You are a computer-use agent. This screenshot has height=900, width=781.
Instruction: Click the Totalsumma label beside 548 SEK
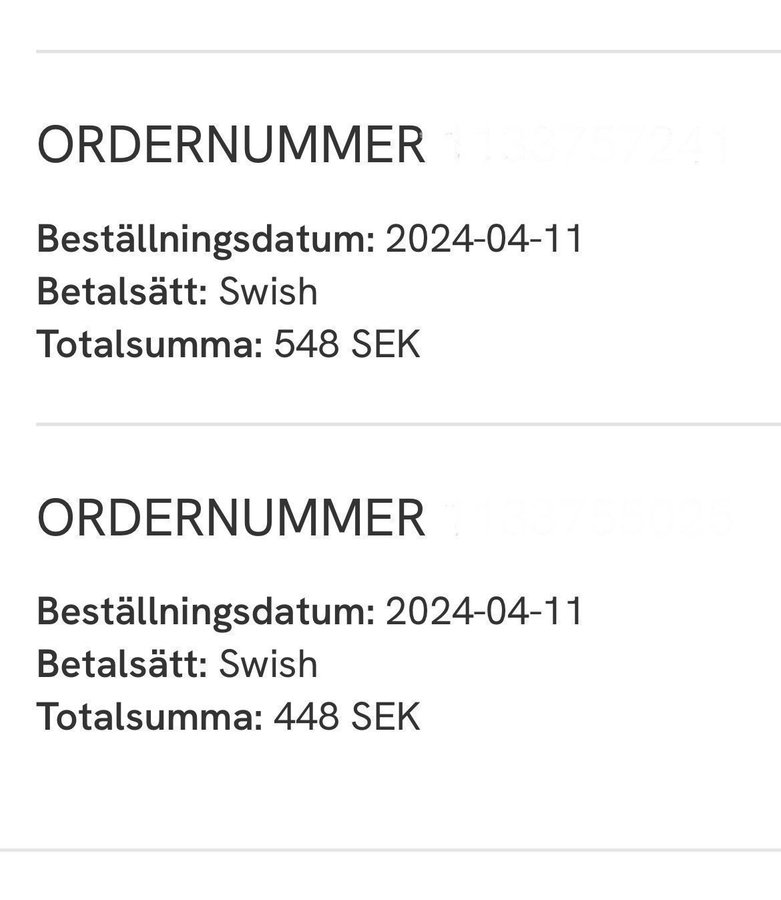click(x=149, y=345)
